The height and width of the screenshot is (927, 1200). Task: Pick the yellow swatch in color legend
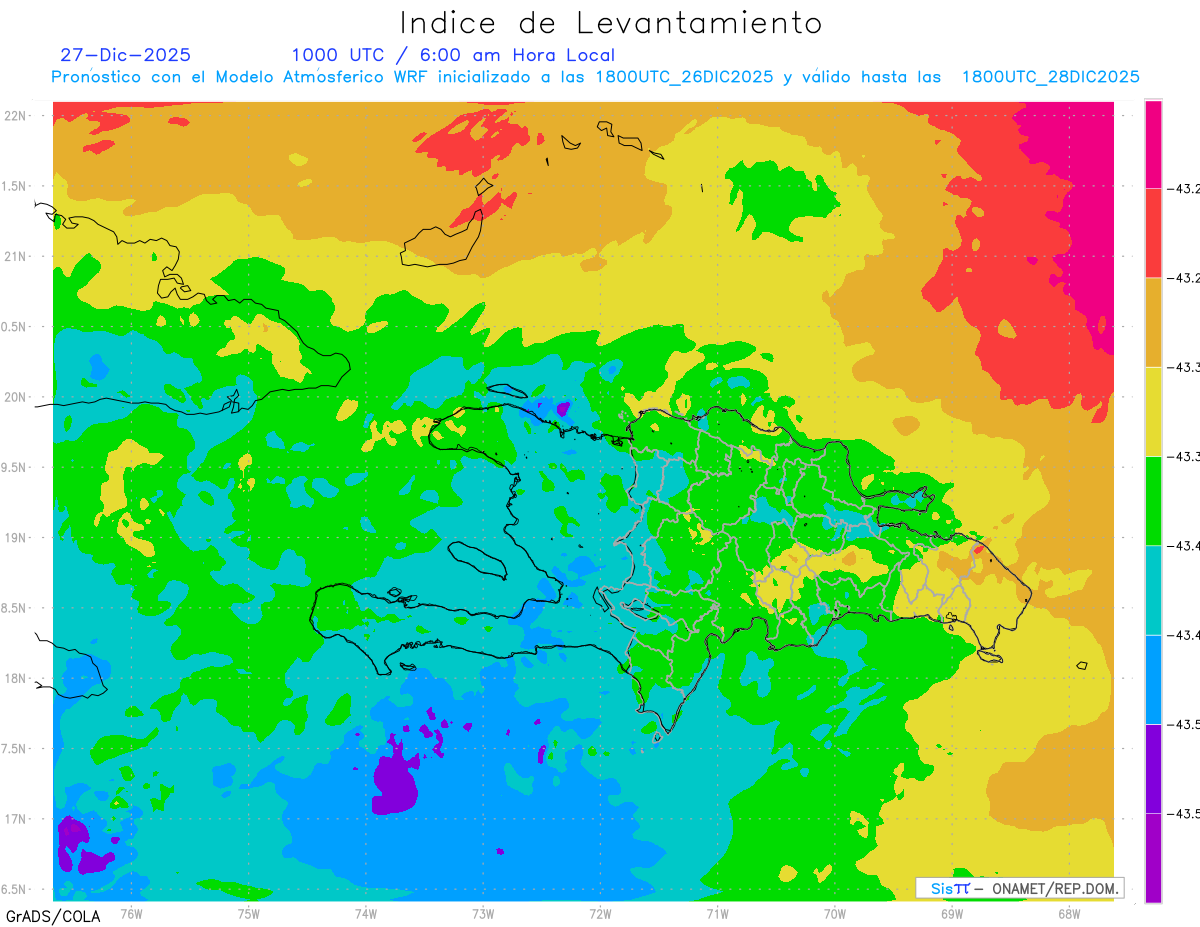click(1153, 411)
